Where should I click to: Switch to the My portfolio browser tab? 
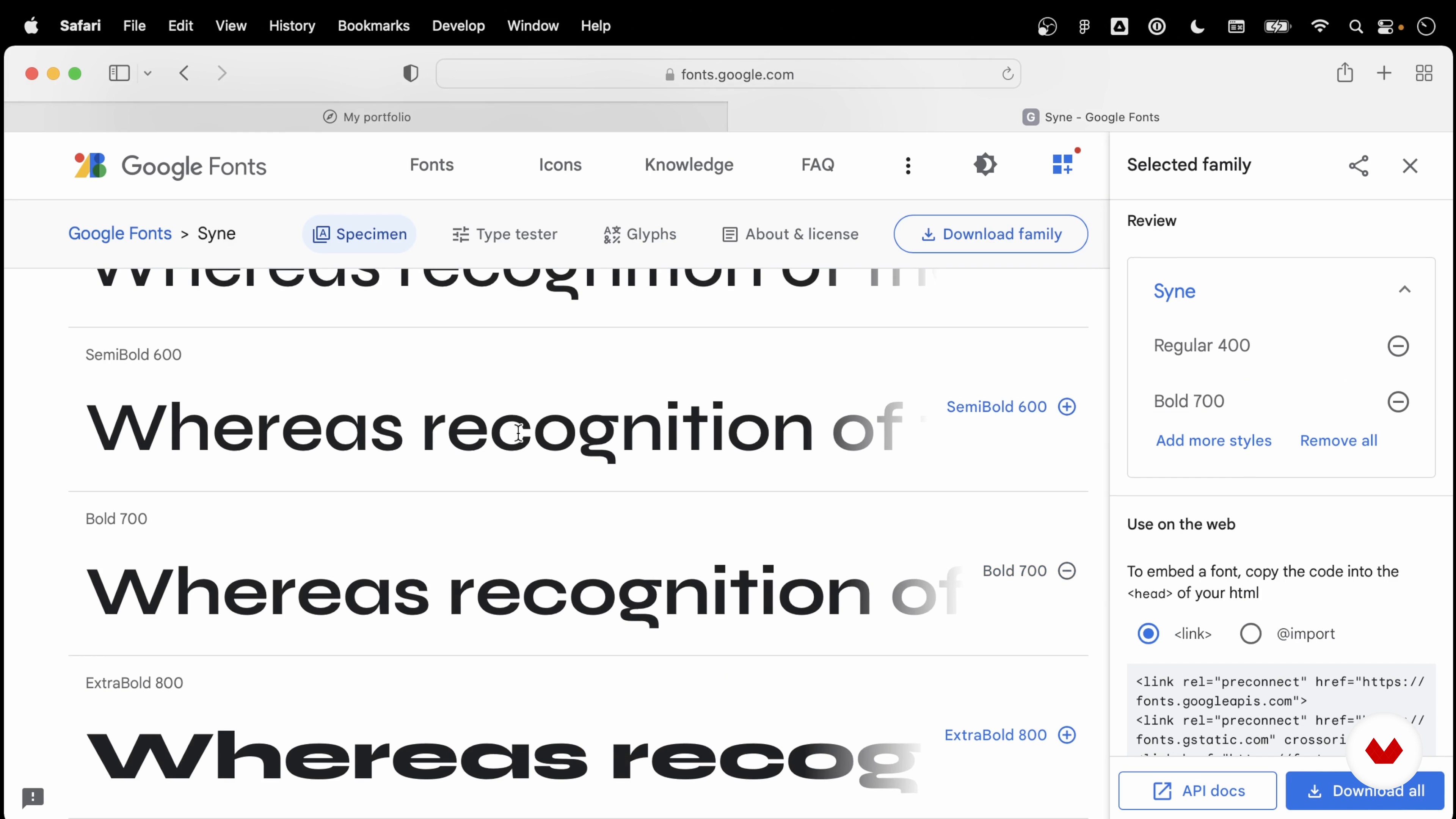click(366, 117)
